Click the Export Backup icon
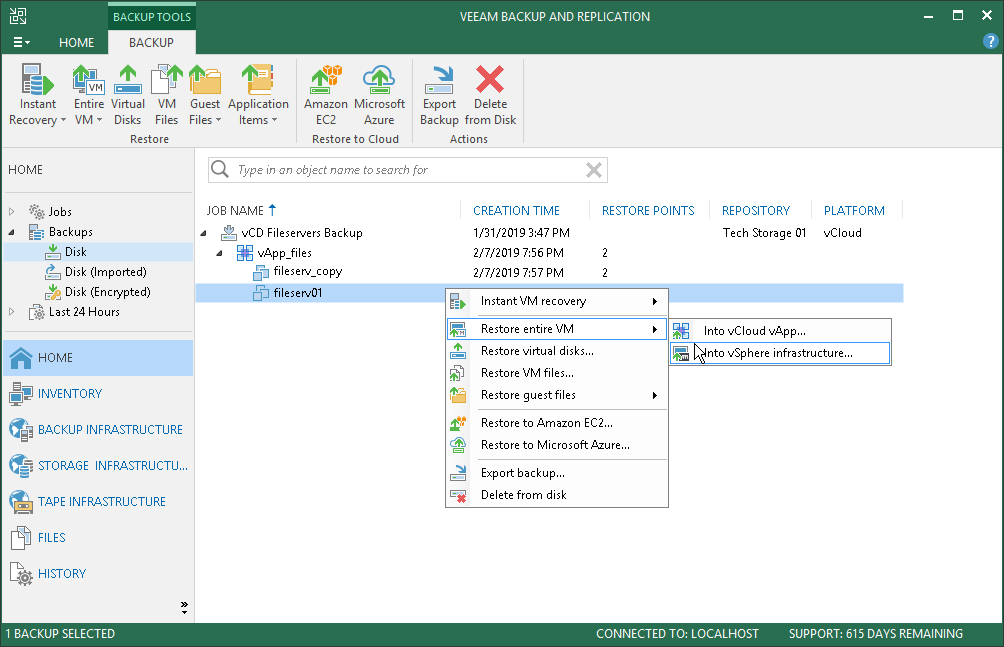The image size is (1004, 647). (x=439, y=80)
